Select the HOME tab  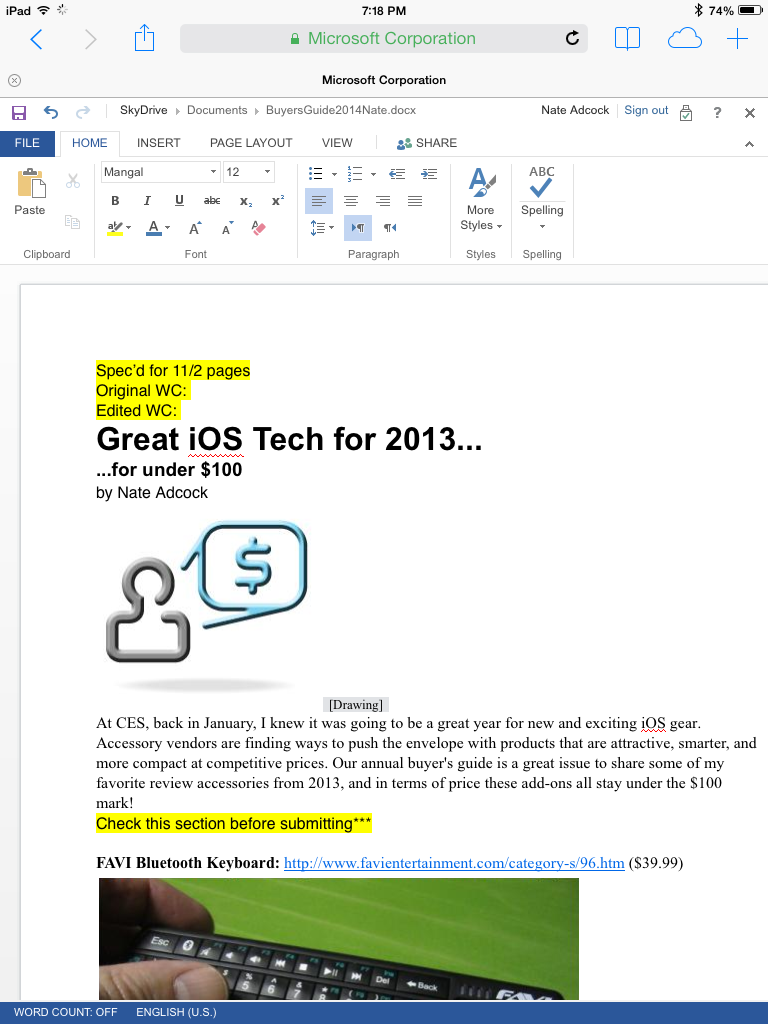89,144
